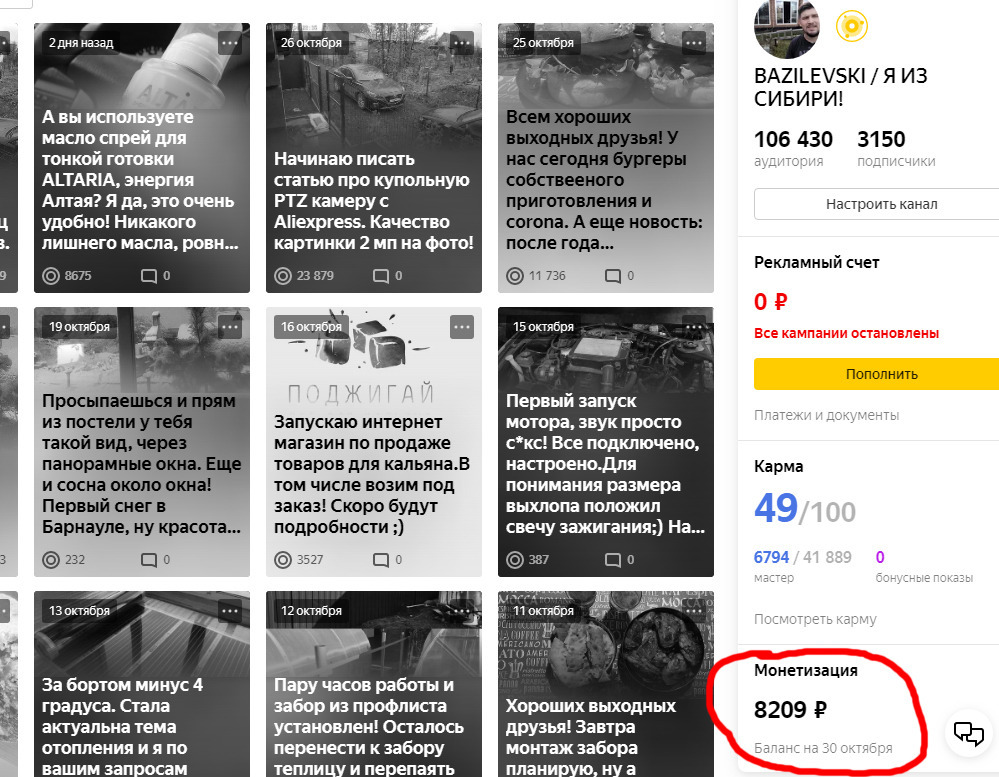The height and width of the screenshot is (777, 999).
Task: Click the Монетизация balance 8209 ₽
Action: tap(790, 709)
